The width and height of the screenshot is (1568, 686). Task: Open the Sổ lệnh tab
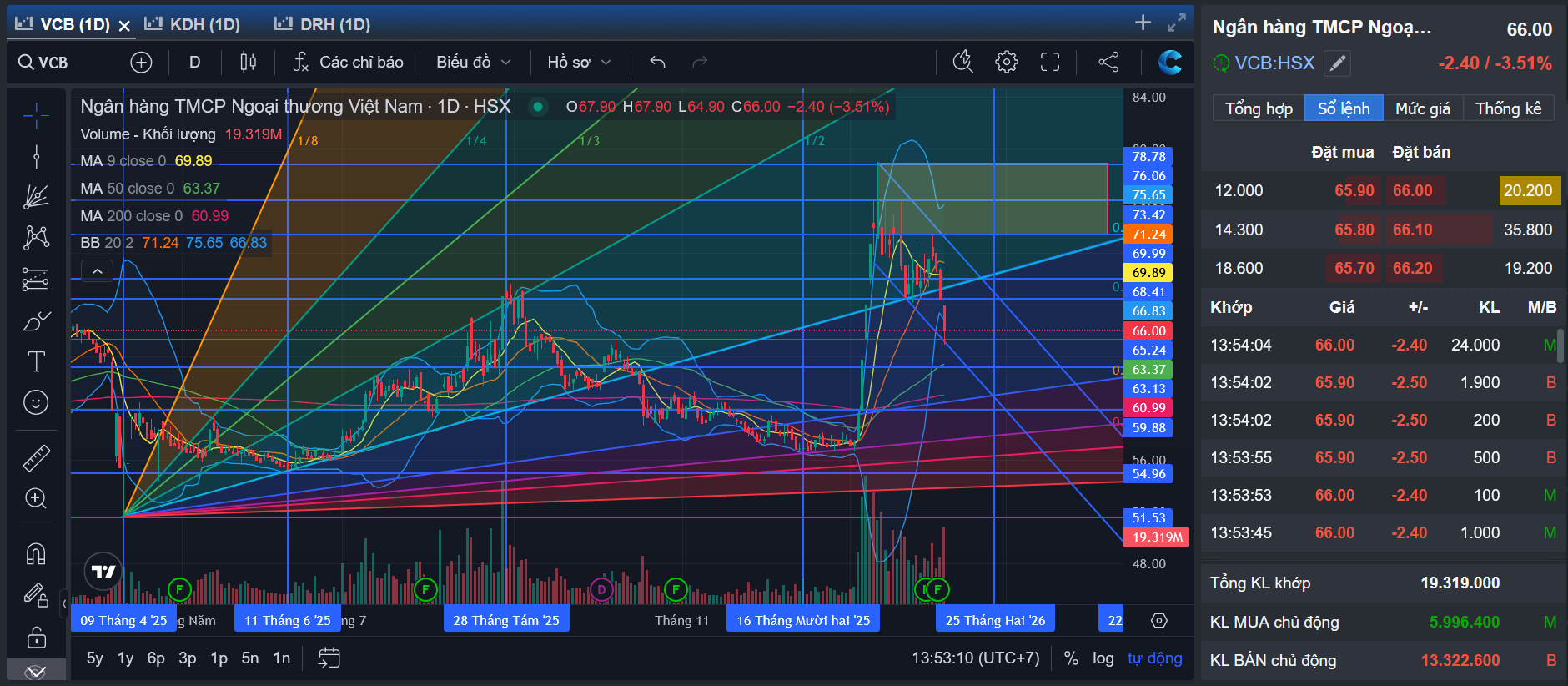pyautogui.click(x=1344, y=108)
